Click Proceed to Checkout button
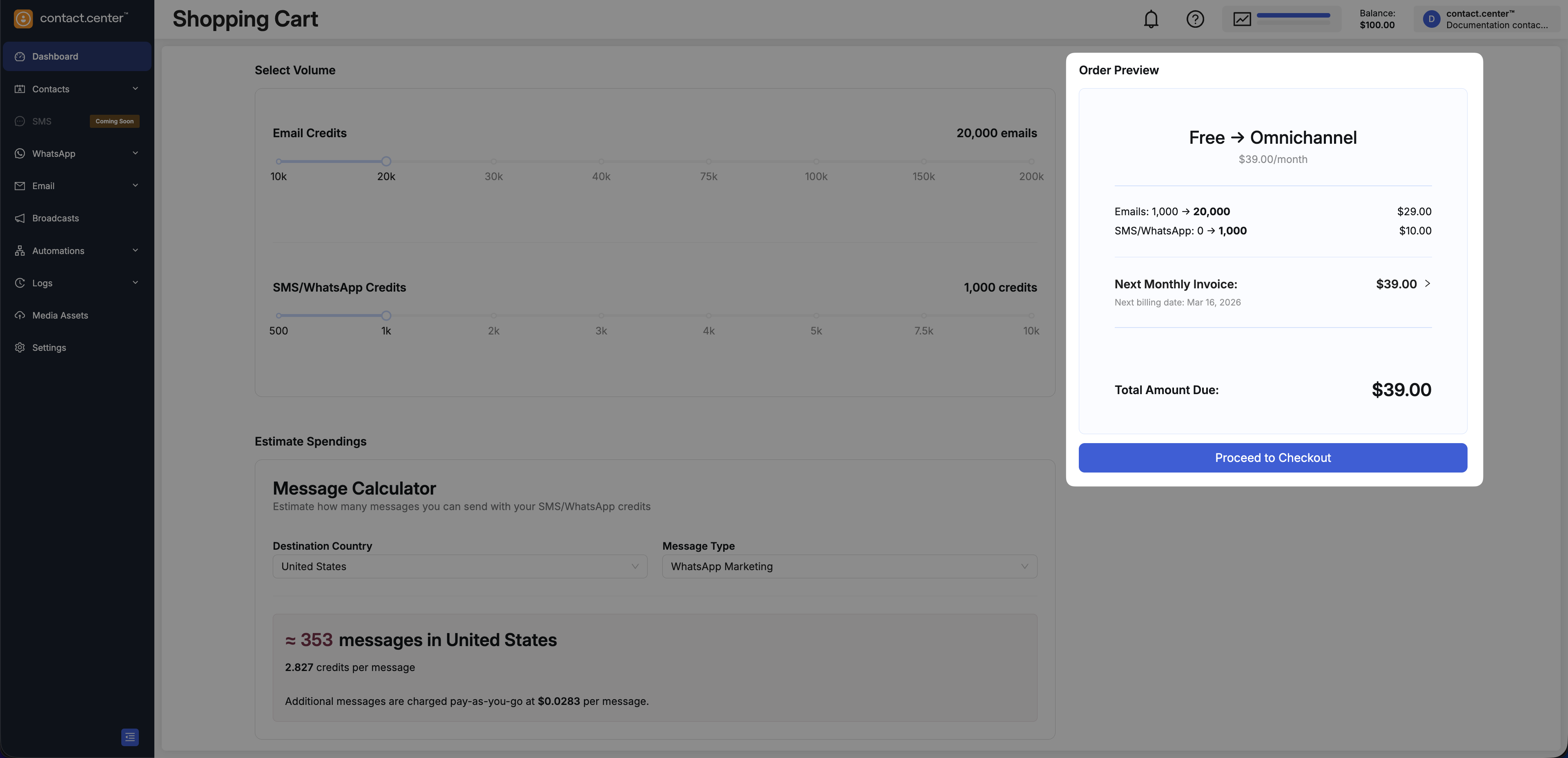 point(1272,458)
